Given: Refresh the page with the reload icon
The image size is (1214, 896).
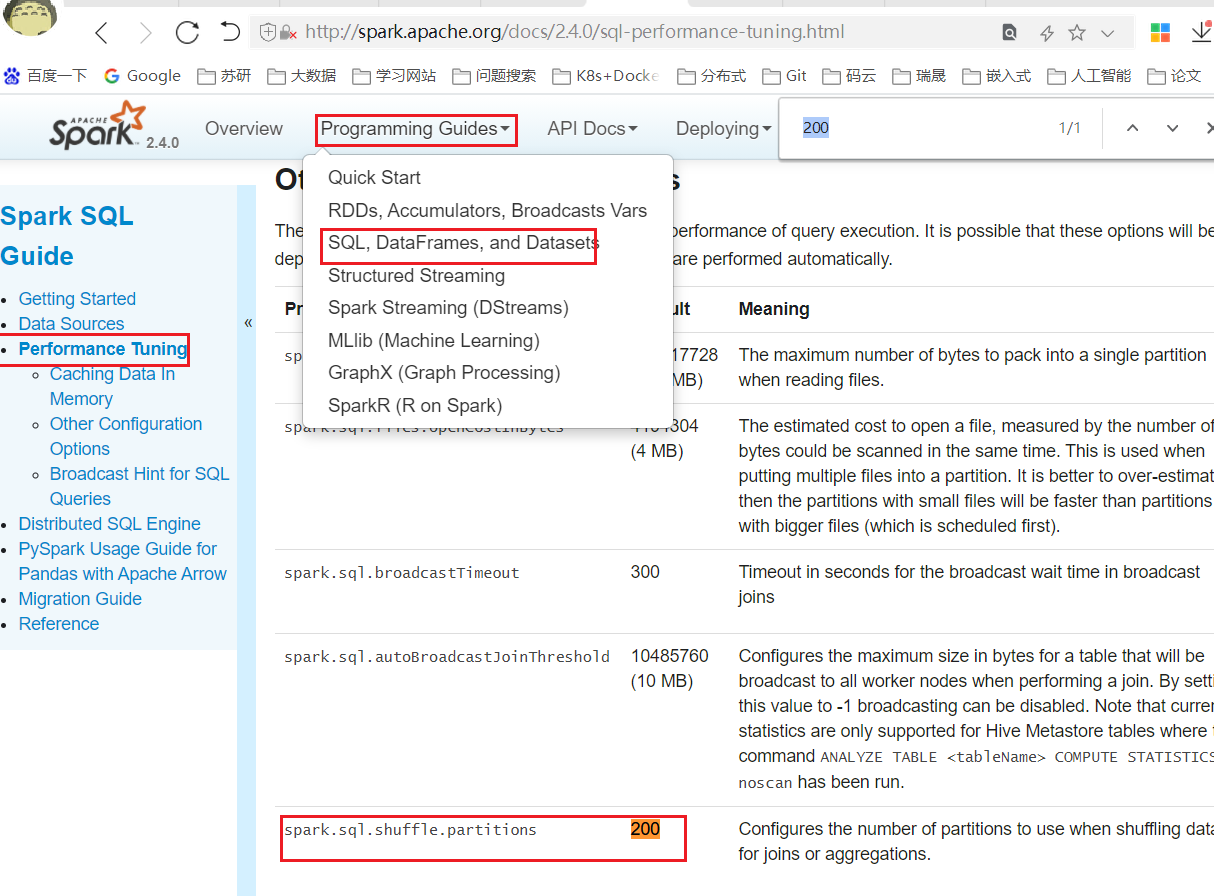Looking at the screenshot, I should [x=187, y=31].
